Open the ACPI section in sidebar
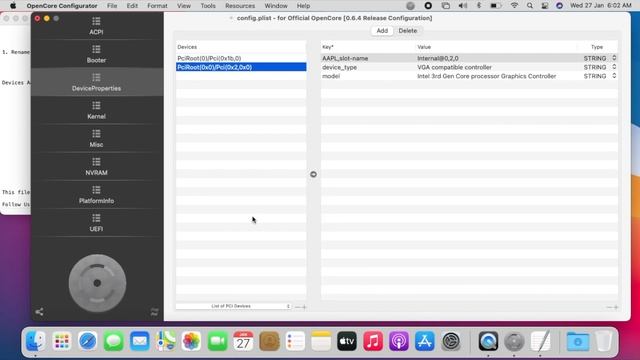Viewport: 640px width, 360px height. click(96, 26)
